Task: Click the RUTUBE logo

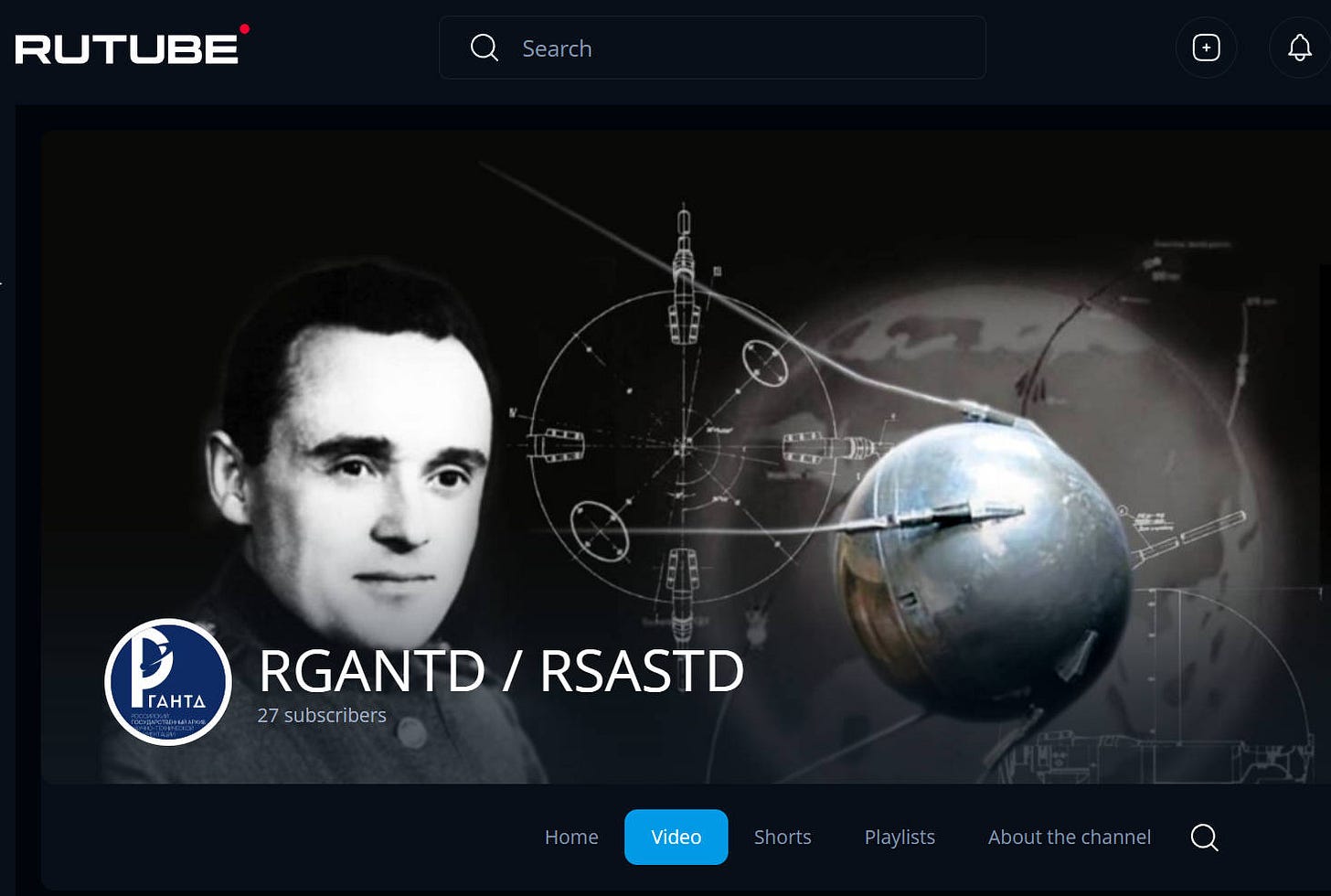Action: pos(132,46)
